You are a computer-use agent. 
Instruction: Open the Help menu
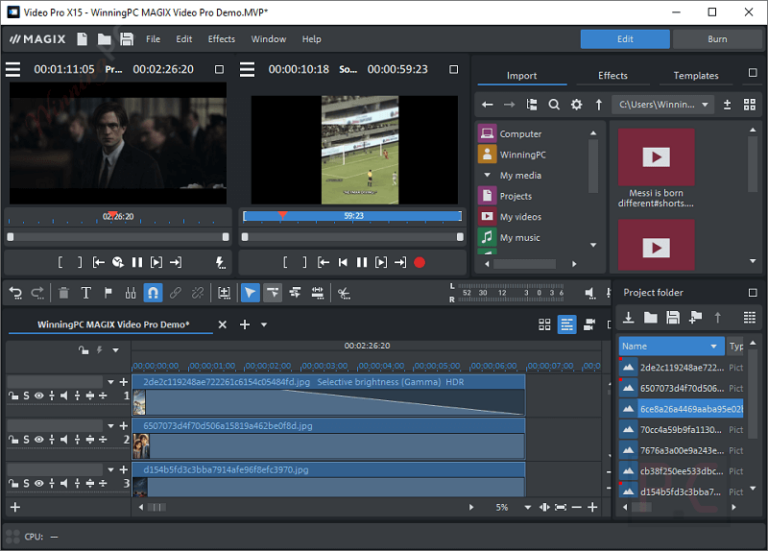pyautogui.click(x=312, y=39)
